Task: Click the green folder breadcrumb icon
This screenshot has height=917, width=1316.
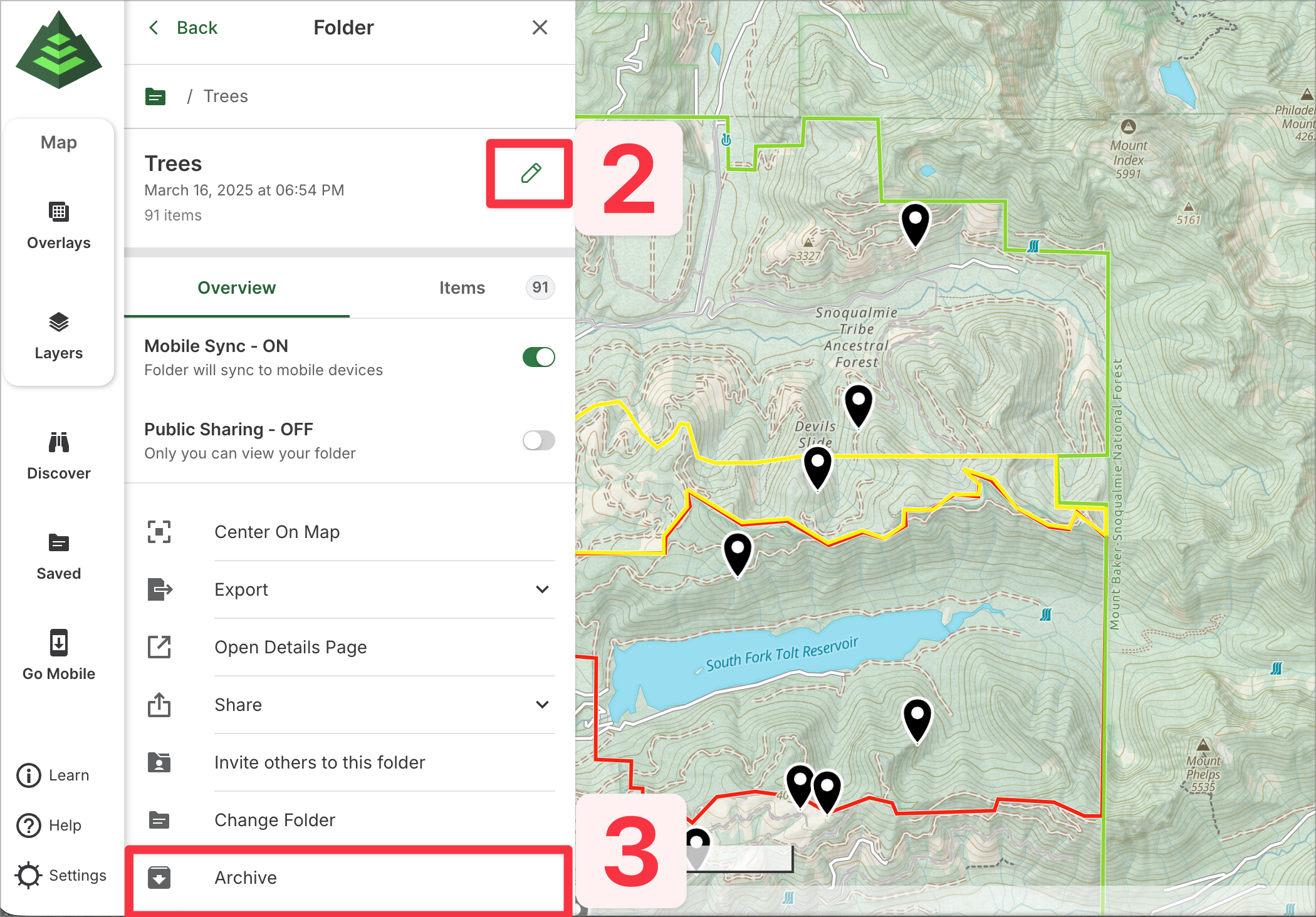Action: point(155,96)
